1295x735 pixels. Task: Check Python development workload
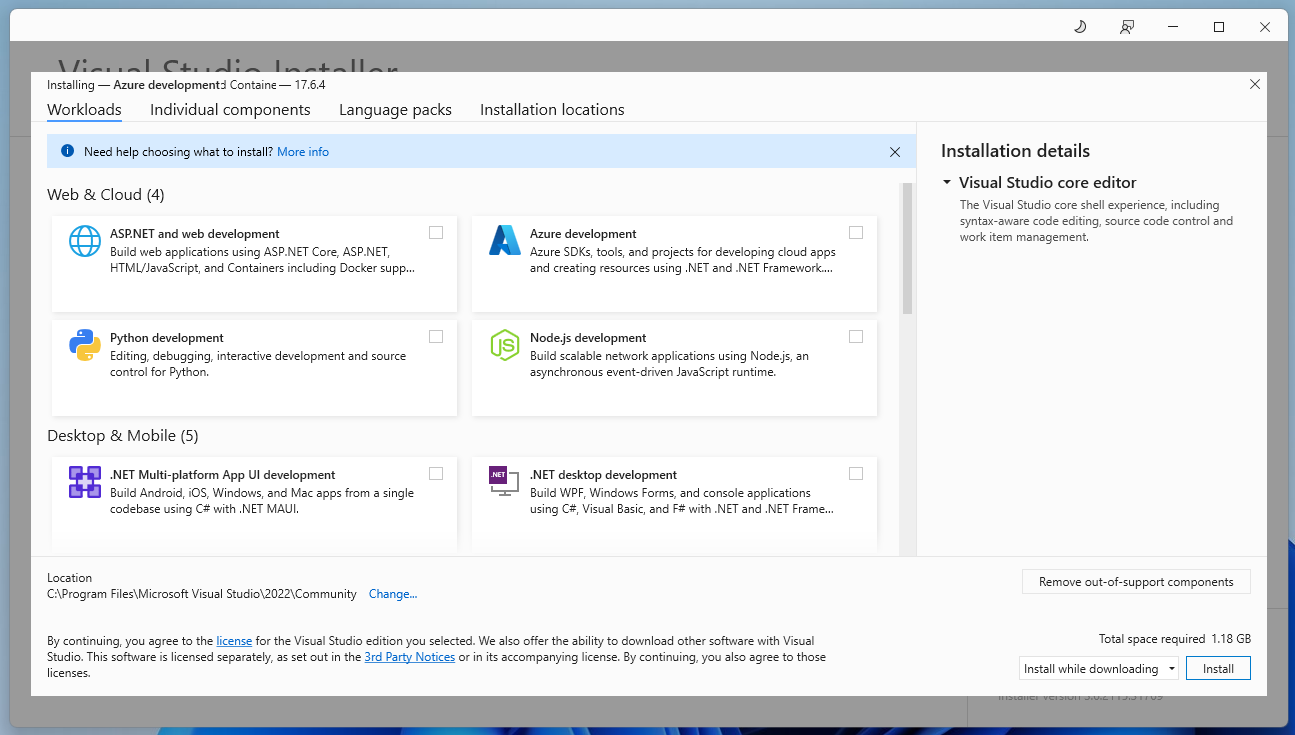pos(436,337)
